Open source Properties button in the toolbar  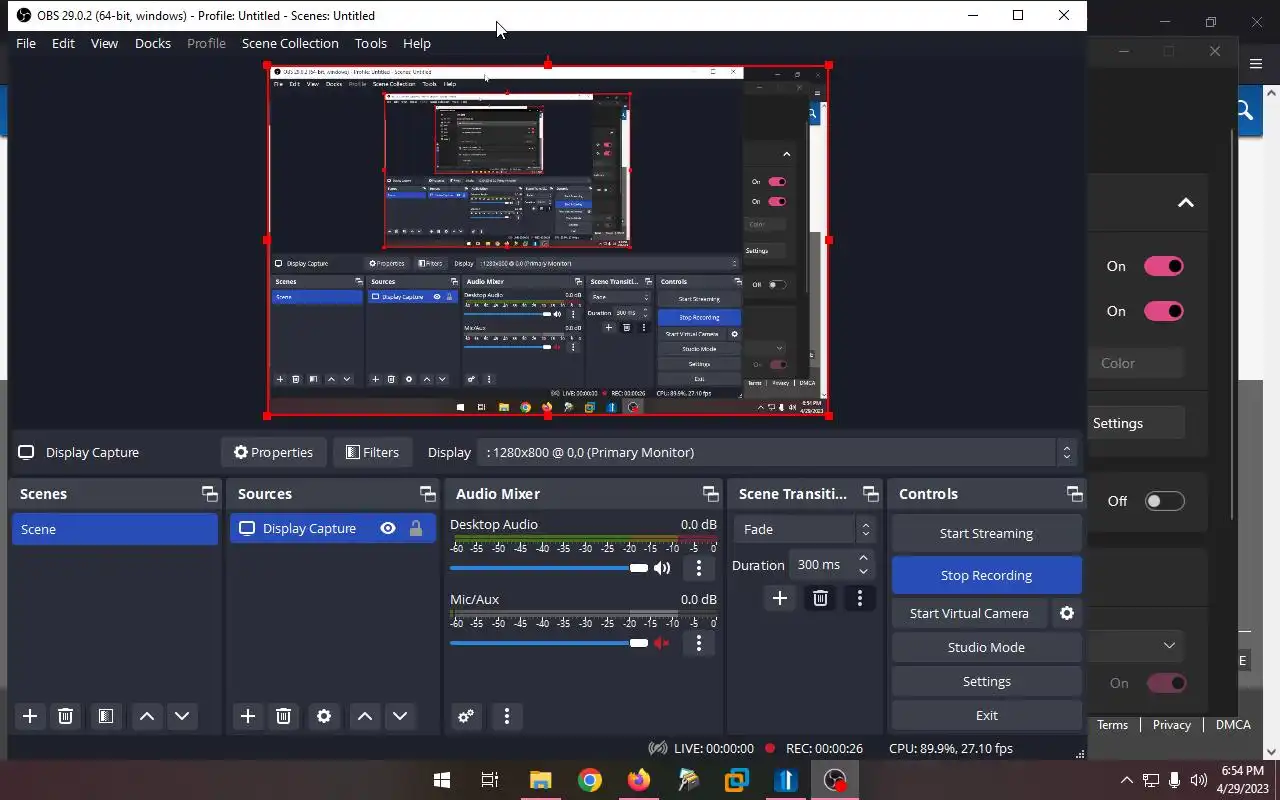(273, 452)
